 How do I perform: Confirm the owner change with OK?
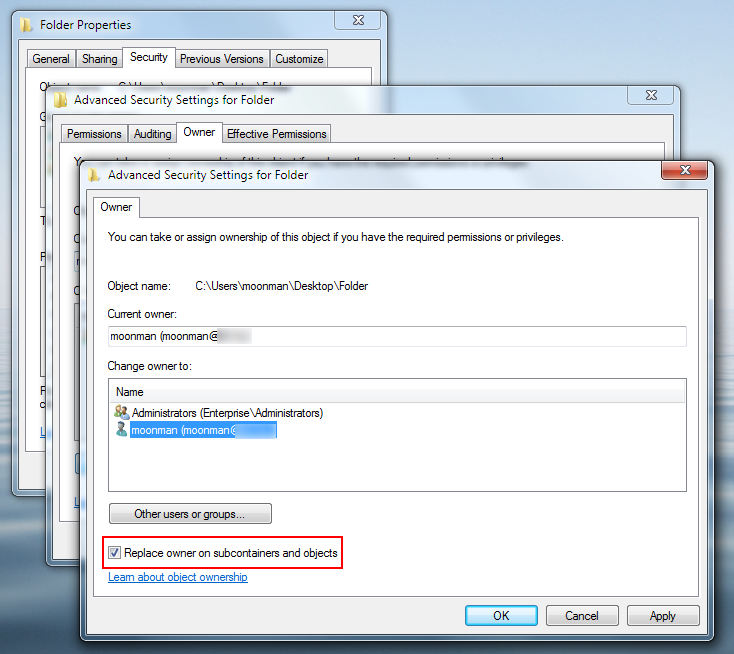pyautogui.click(x=501, y=616)
